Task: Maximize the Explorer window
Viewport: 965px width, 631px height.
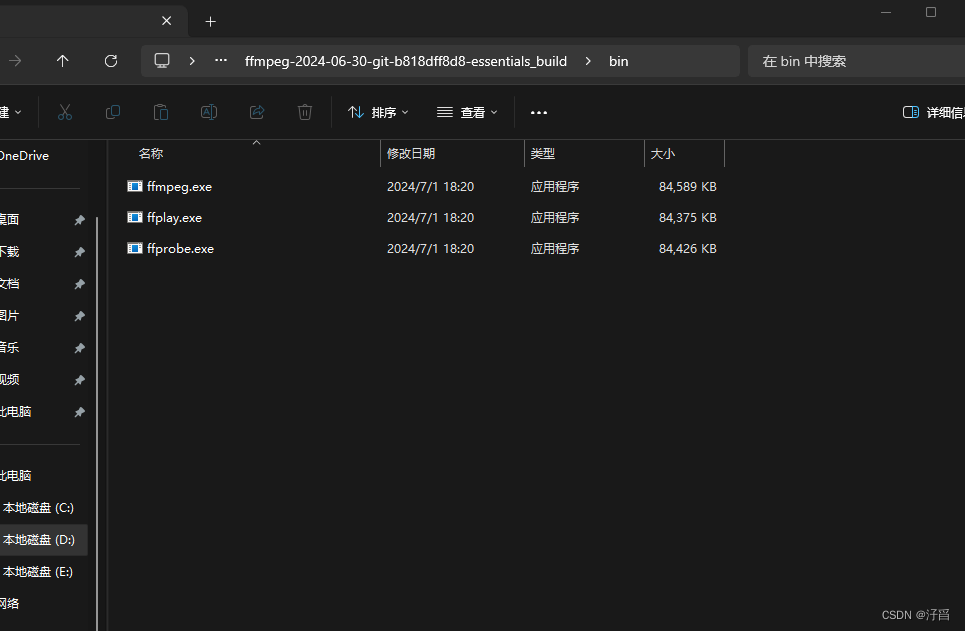Action: pos(931,12)
